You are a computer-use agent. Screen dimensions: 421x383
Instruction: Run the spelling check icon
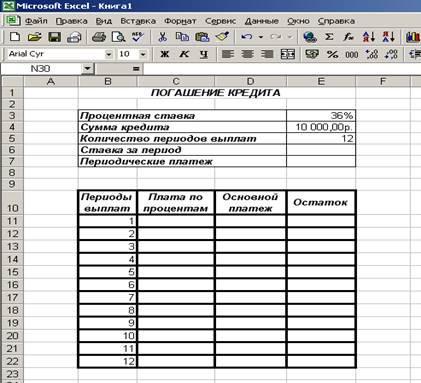[x=137, y=37]
